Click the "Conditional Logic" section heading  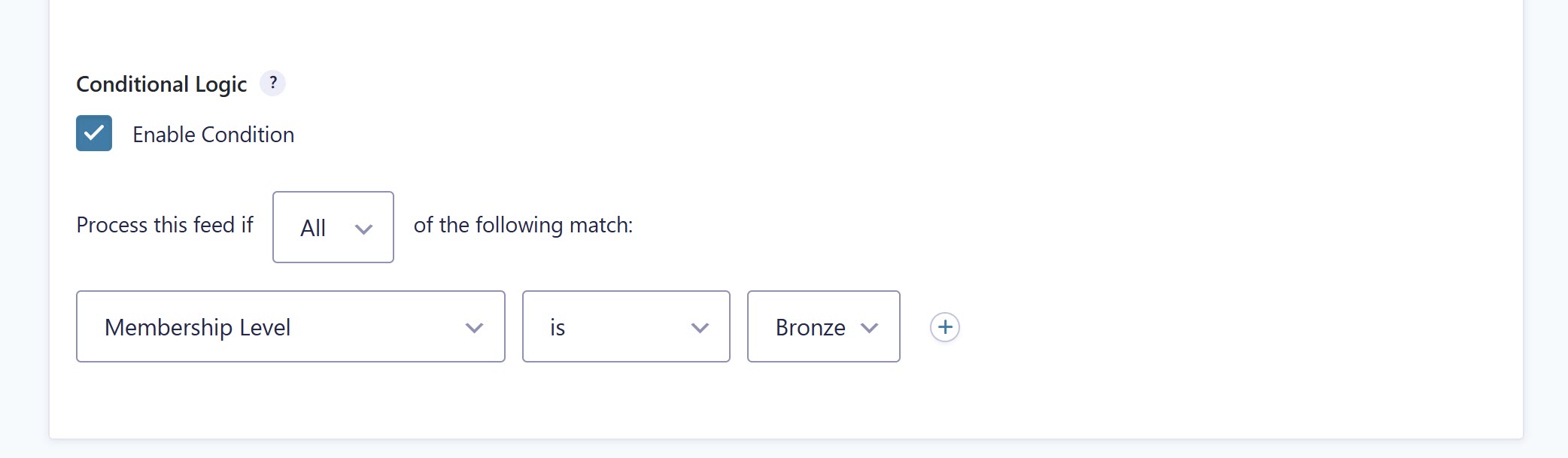coord(161,84)
